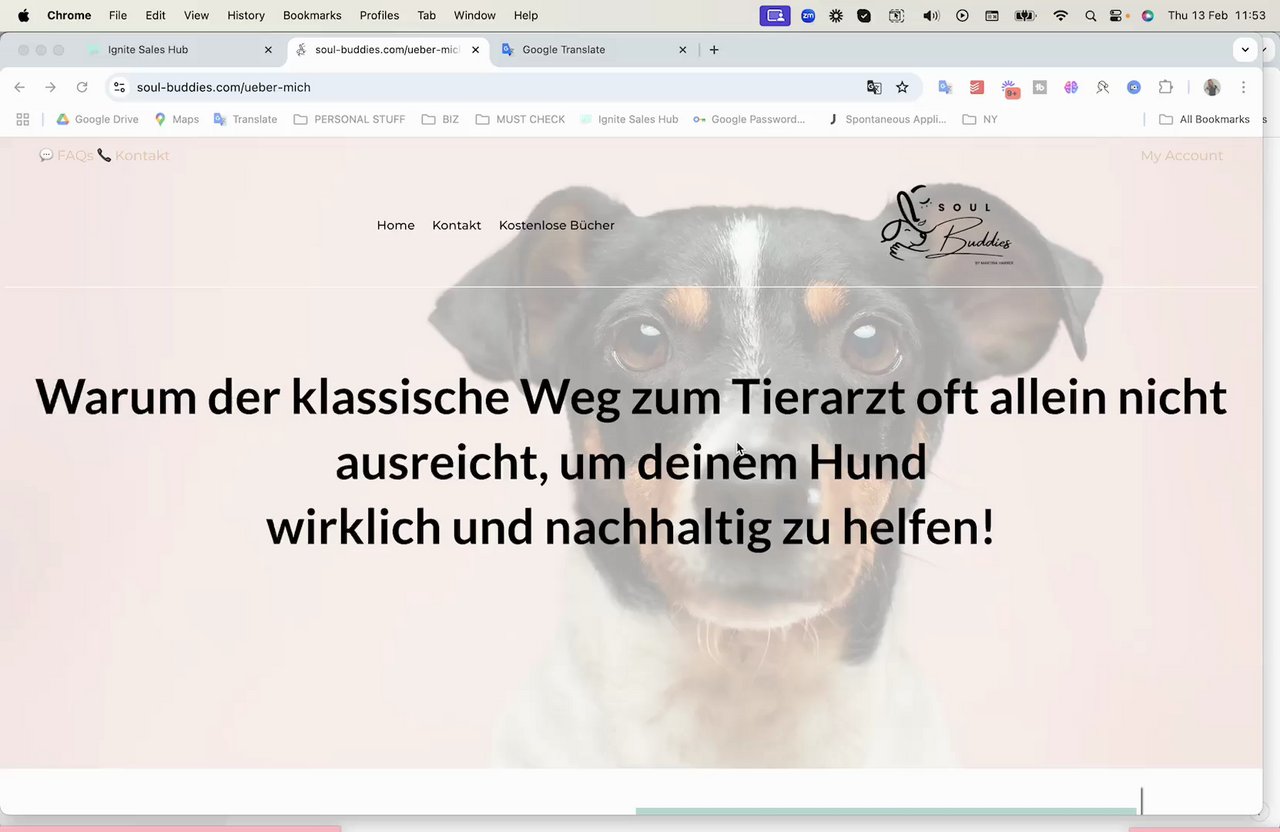
Task: Open the PERSONAL STUFF bookmarks folder
Action: tap(349, 119)
